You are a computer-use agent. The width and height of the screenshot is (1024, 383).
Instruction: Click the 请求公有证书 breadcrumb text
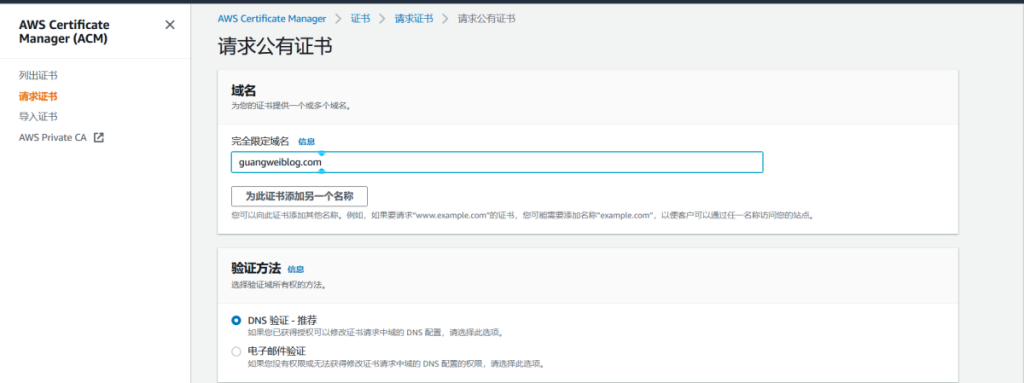(487, 18)
